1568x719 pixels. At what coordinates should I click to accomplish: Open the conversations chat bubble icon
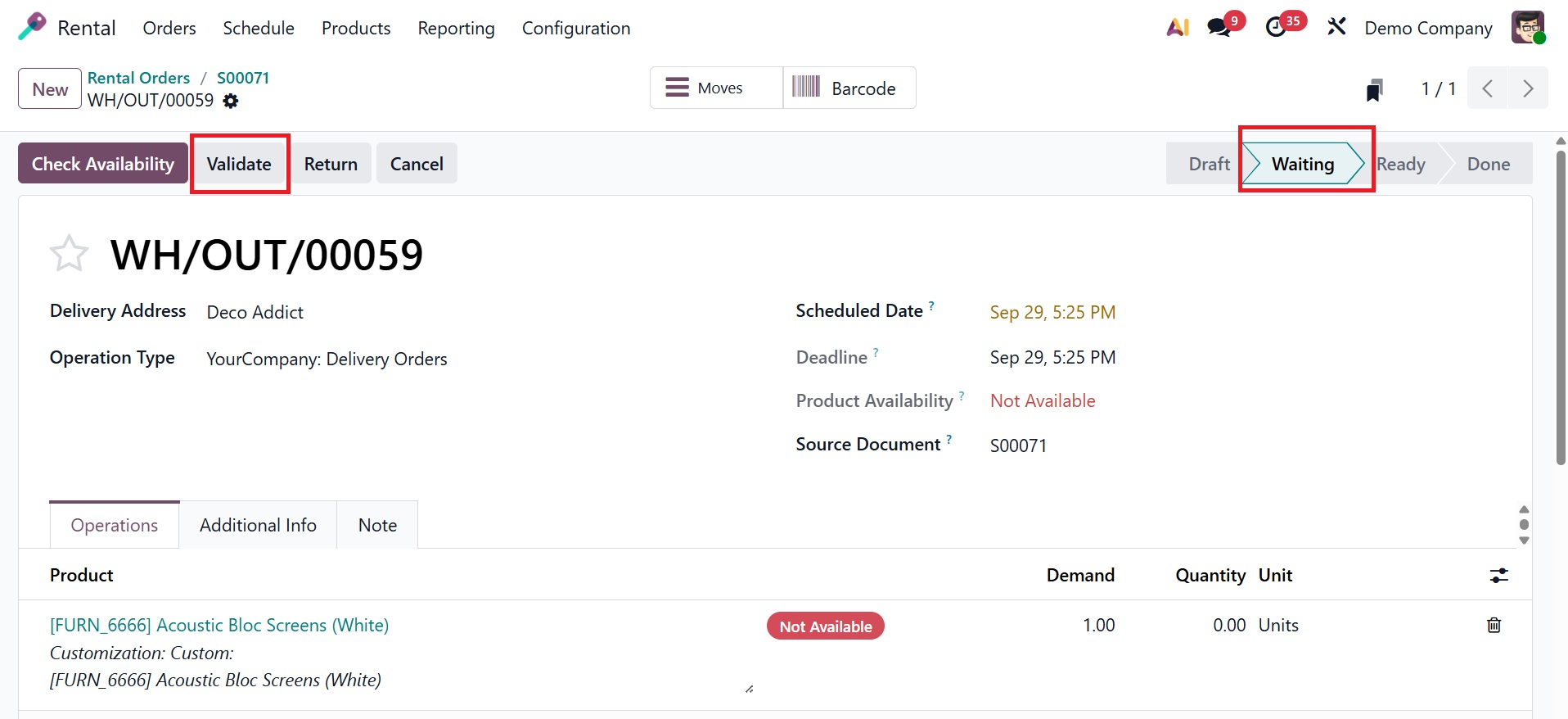1219,28
